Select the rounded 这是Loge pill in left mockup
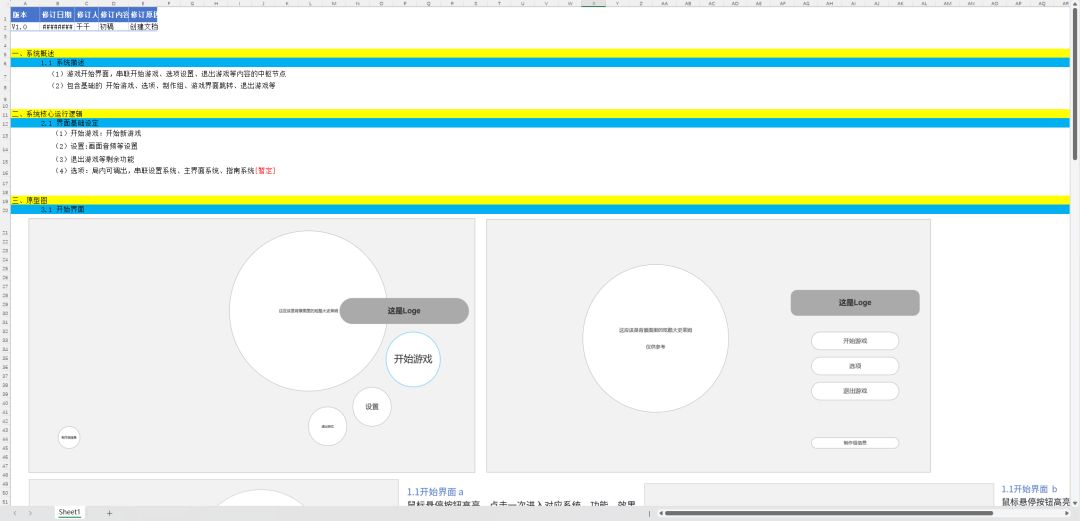The height and width of the screenshot is (521, 1080). tap(404, 311)
